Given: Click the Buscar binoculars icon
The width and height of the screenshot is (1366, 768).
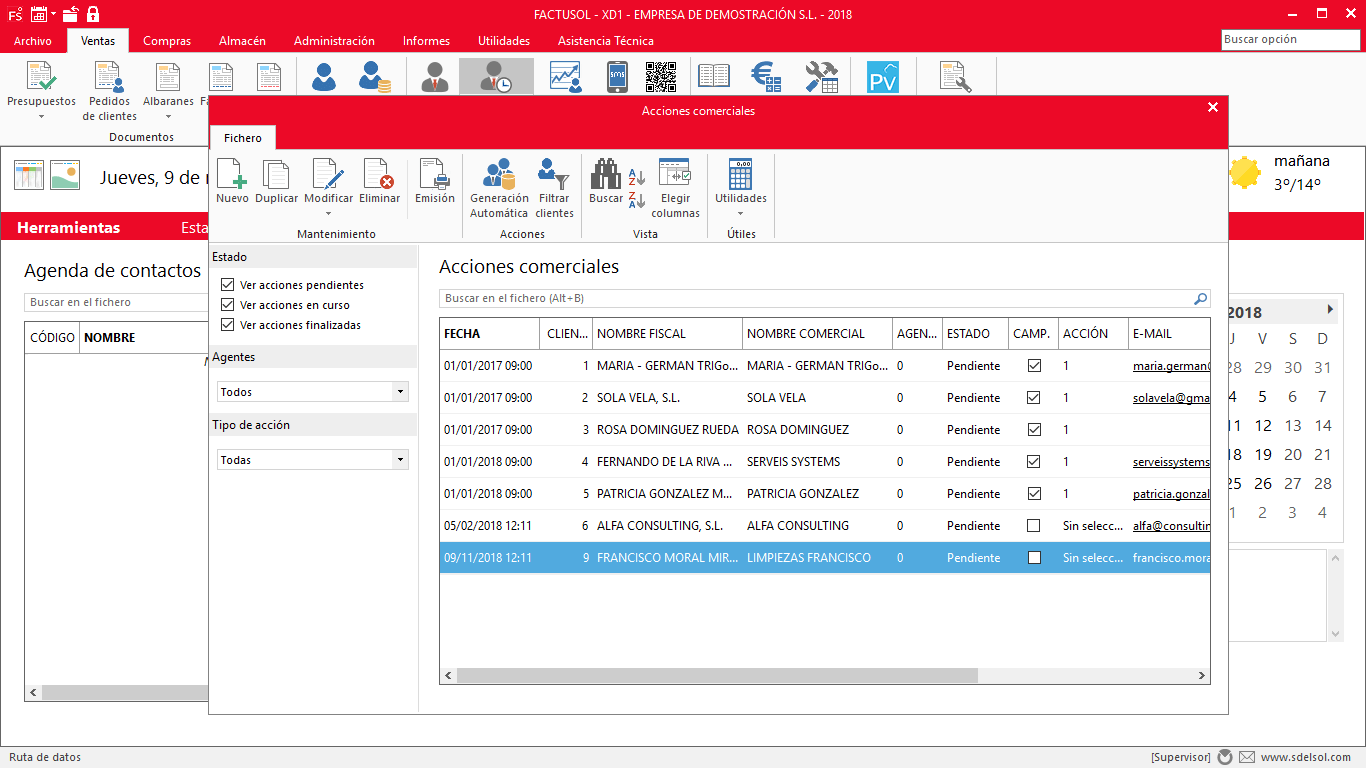Looking at the screenshot, I should pos(606,174).
